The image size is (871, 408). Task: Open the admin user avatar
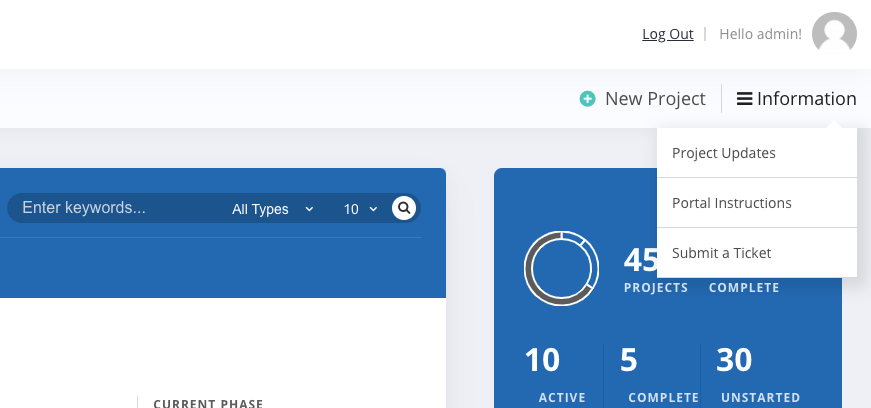tap(834, 33)
